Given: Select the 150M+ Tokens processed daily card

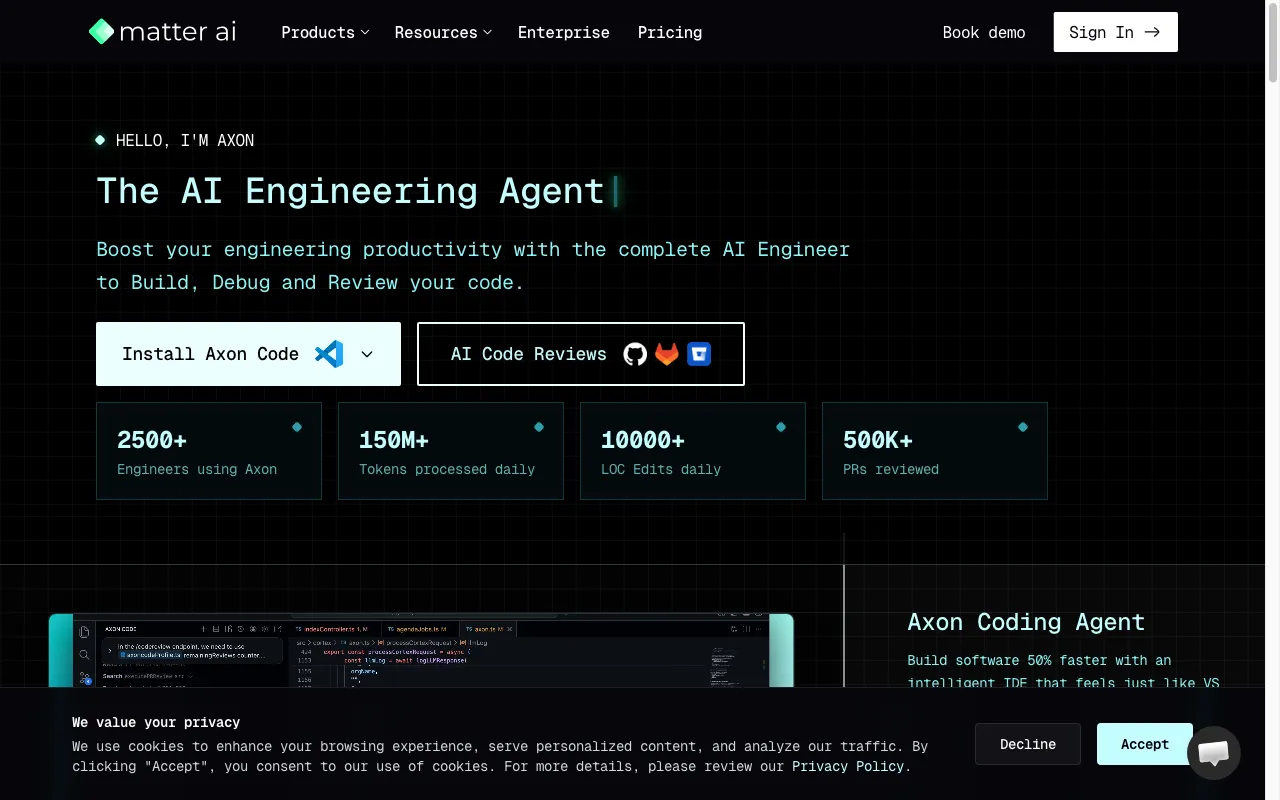Looking at the screenshot, I should [x=451, y=451].
